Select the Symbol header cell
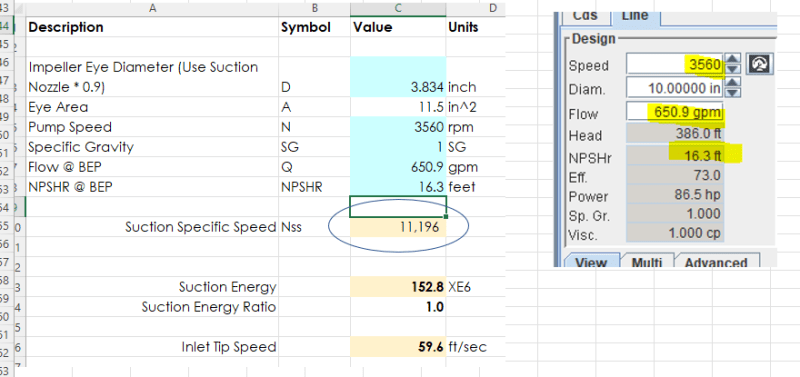The image size is (800, 377). coord(314,27)
